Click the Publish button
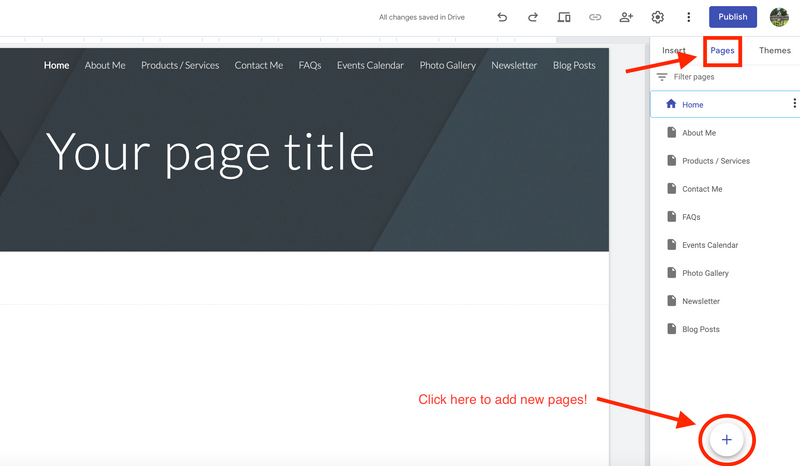 click(x=733, y=17)
